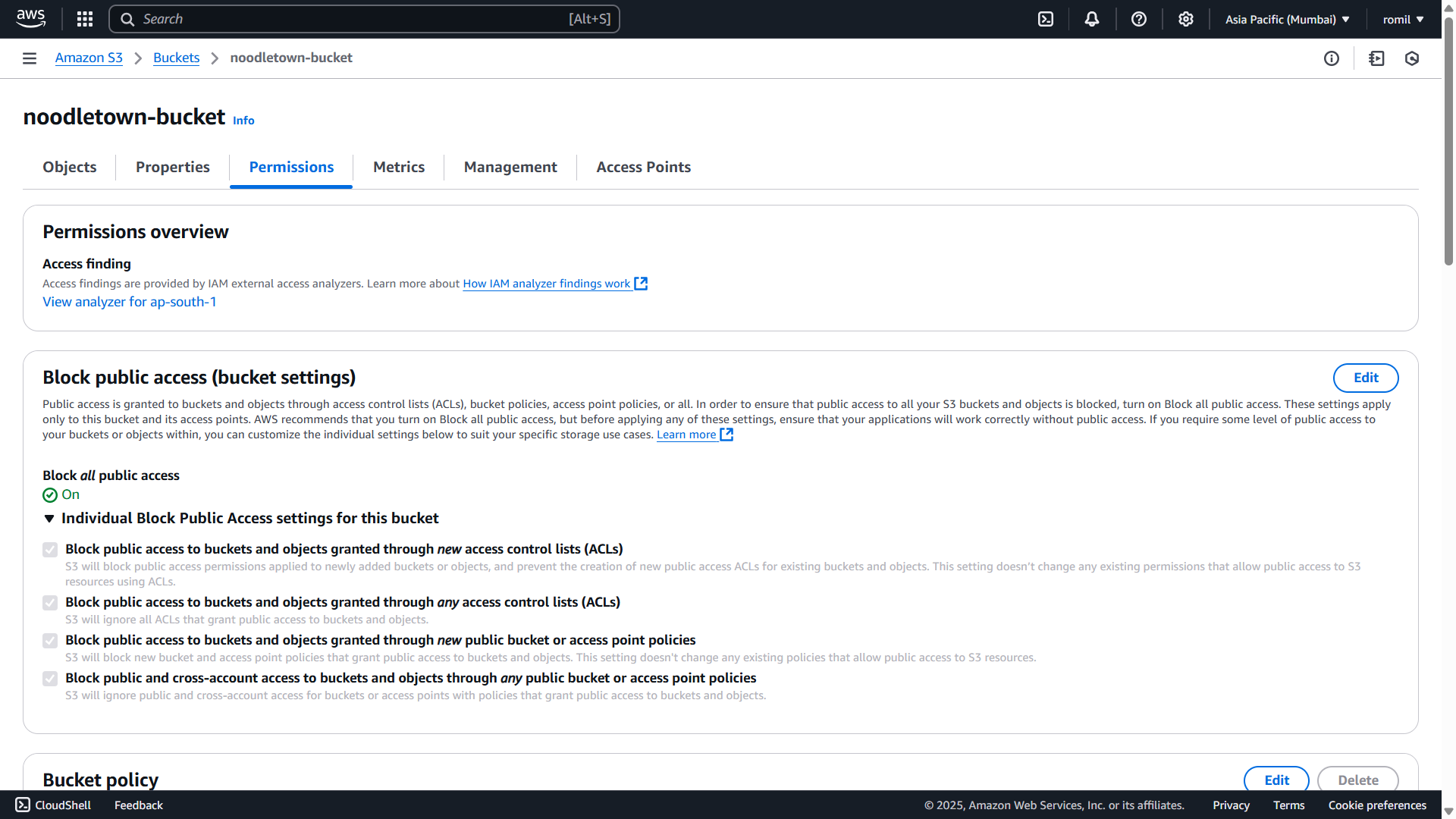Open the settings gear menu

click(1186, 19)
